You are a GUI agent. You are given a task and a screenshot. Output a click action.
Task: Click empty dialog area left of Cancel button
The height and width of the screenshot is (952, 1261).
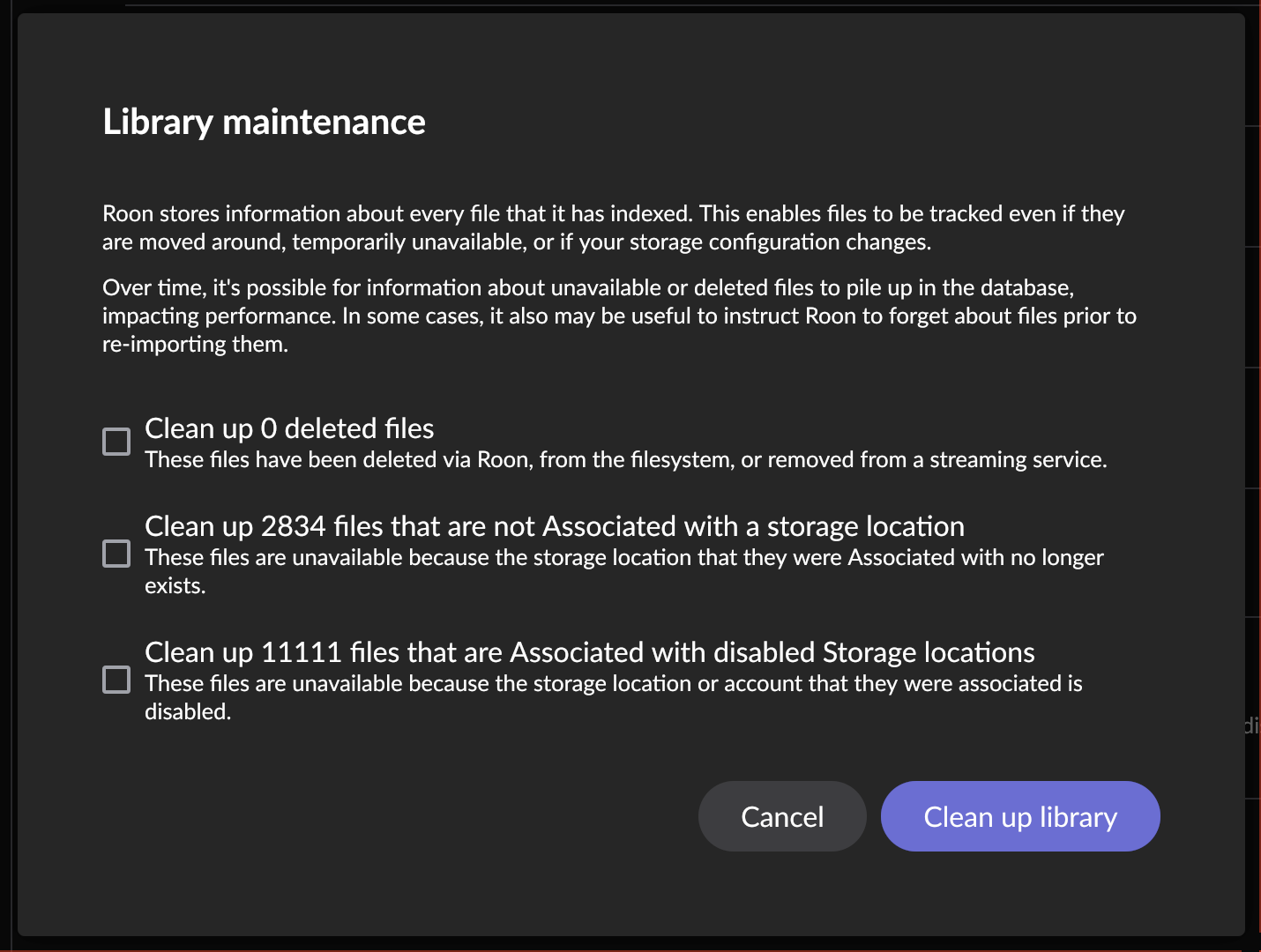coord(397,816)
